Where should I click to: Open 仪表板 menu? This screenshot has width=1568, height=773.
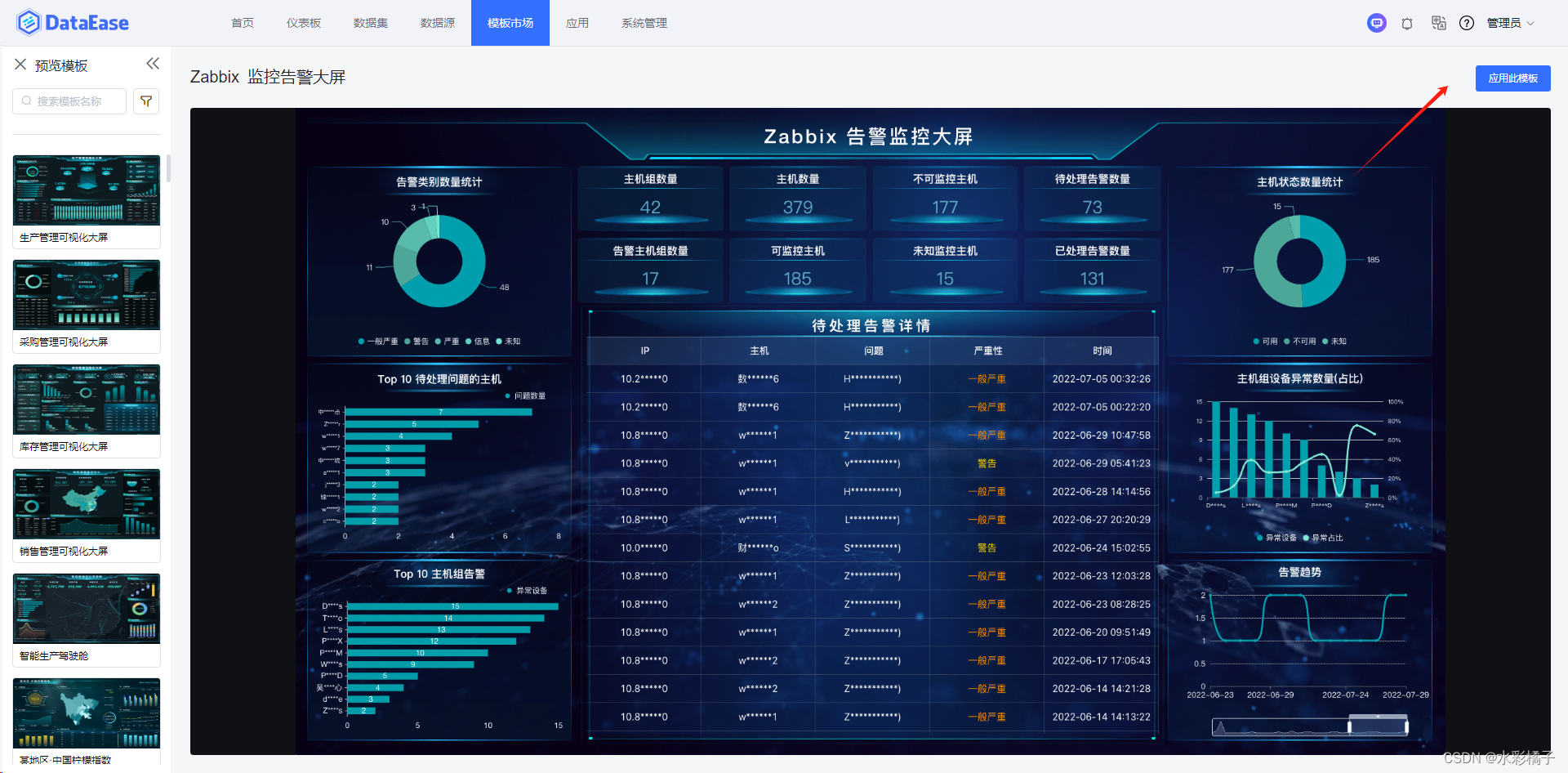[x=304, y=23]
